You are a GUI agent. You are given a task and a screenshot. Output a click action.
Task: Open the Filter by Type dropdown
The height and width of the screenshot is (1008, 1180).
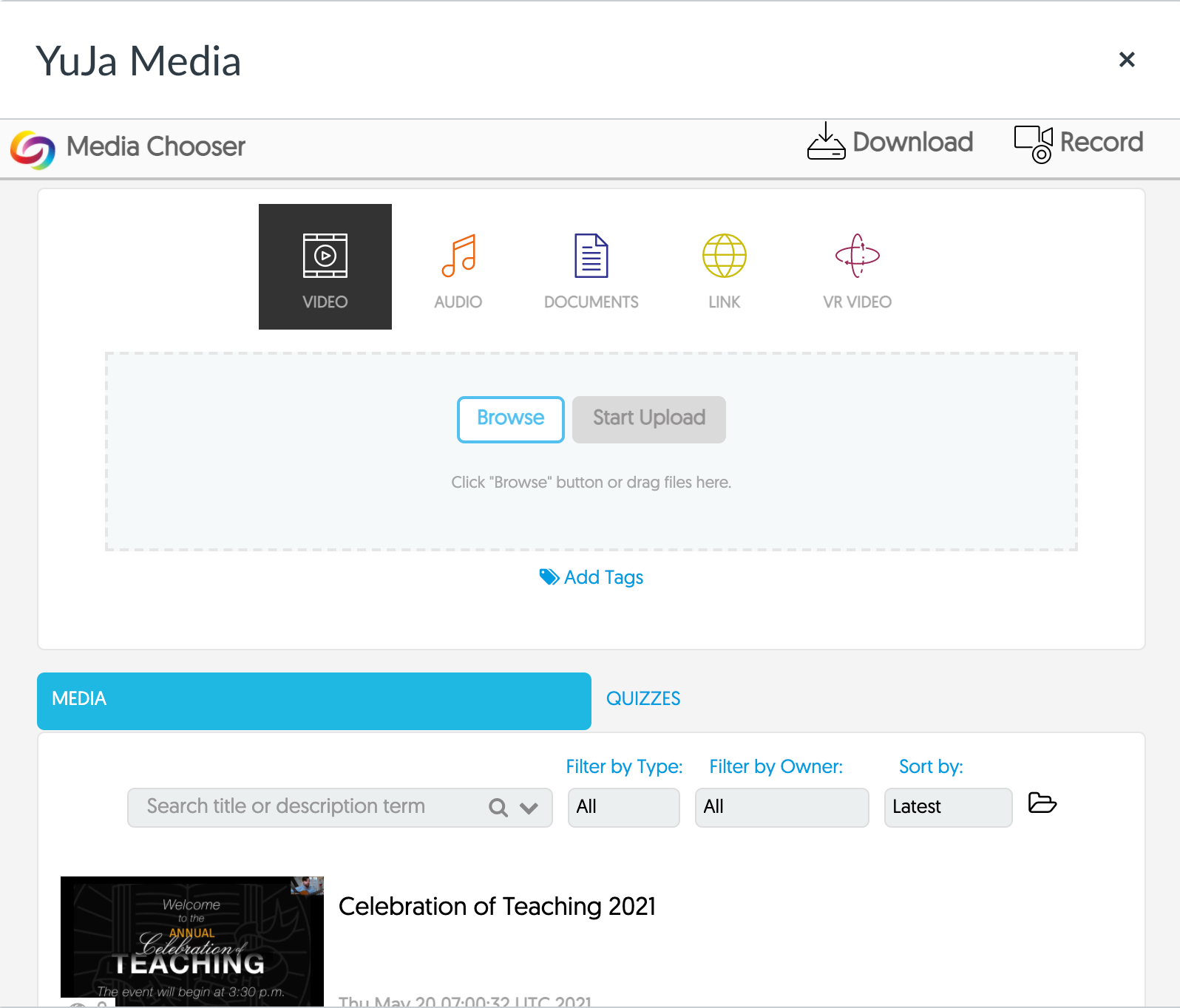point(623,807)
